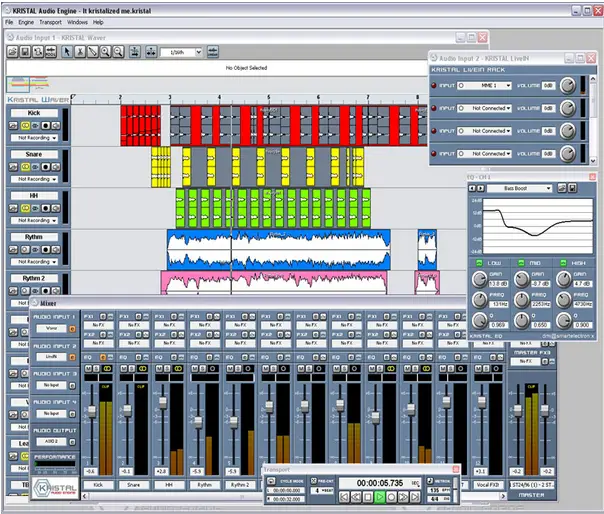
Task: Load EQ preset with folder icon
Action: [x=562, y=188]
